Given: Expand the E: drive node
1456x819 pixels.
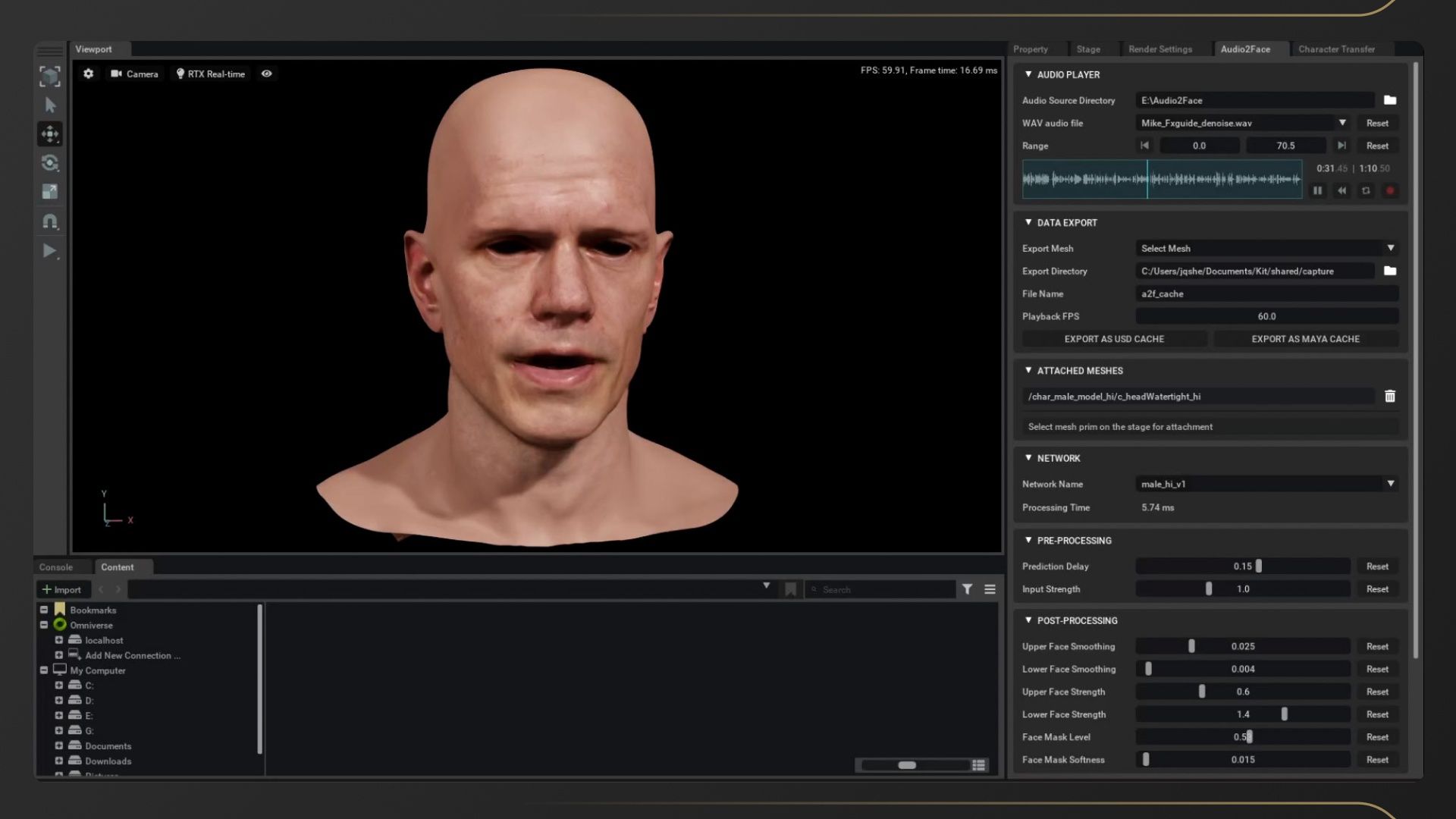Looking at the screenshot, I should (x=58, y=715).
